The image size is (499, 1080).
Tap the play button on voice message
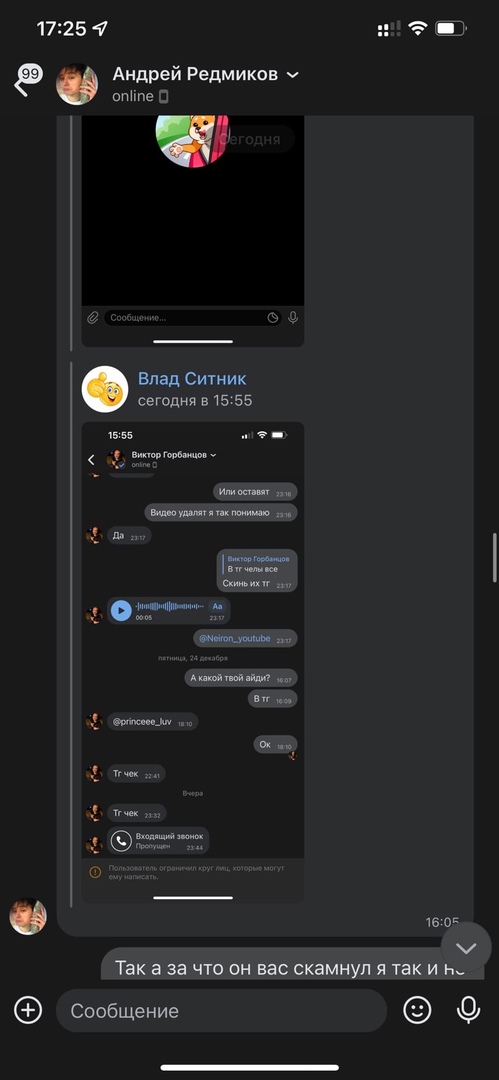(x=121, y=610)
